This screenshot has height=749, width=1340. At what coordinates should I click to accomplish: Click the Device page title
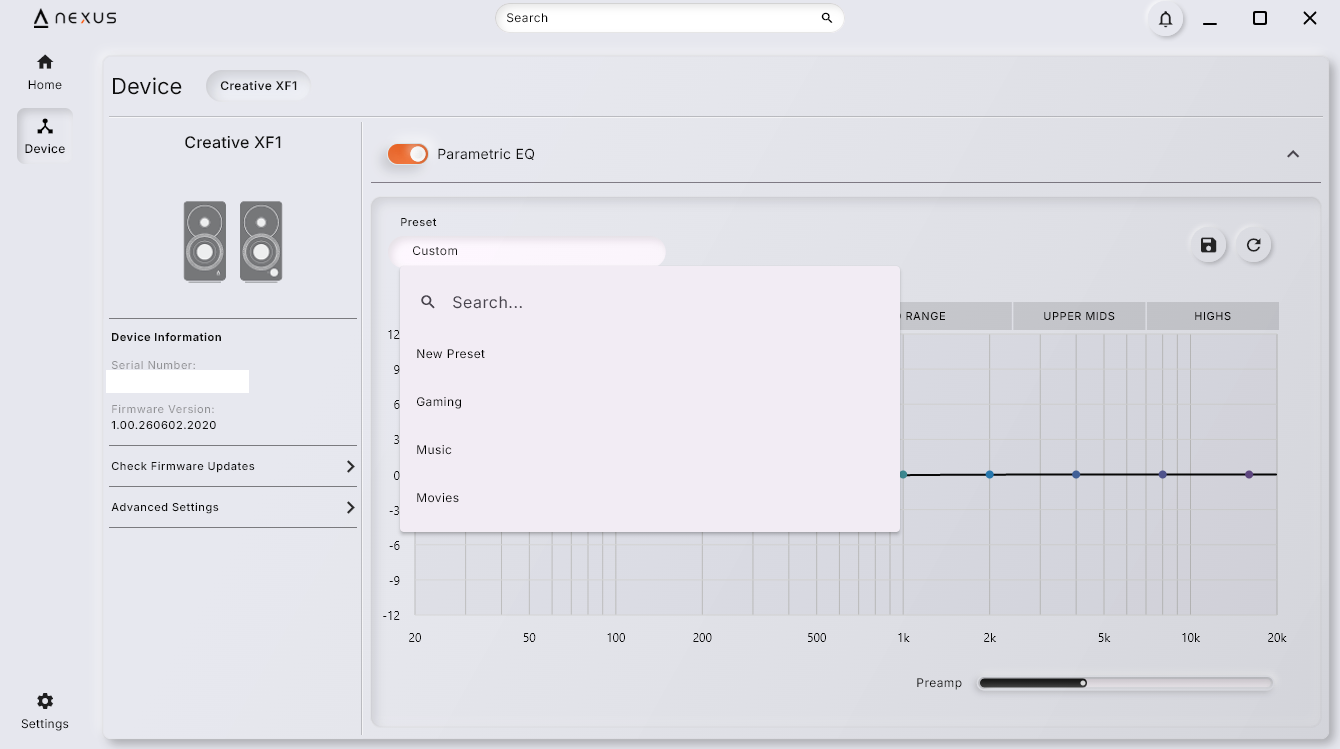pos(147,86)
